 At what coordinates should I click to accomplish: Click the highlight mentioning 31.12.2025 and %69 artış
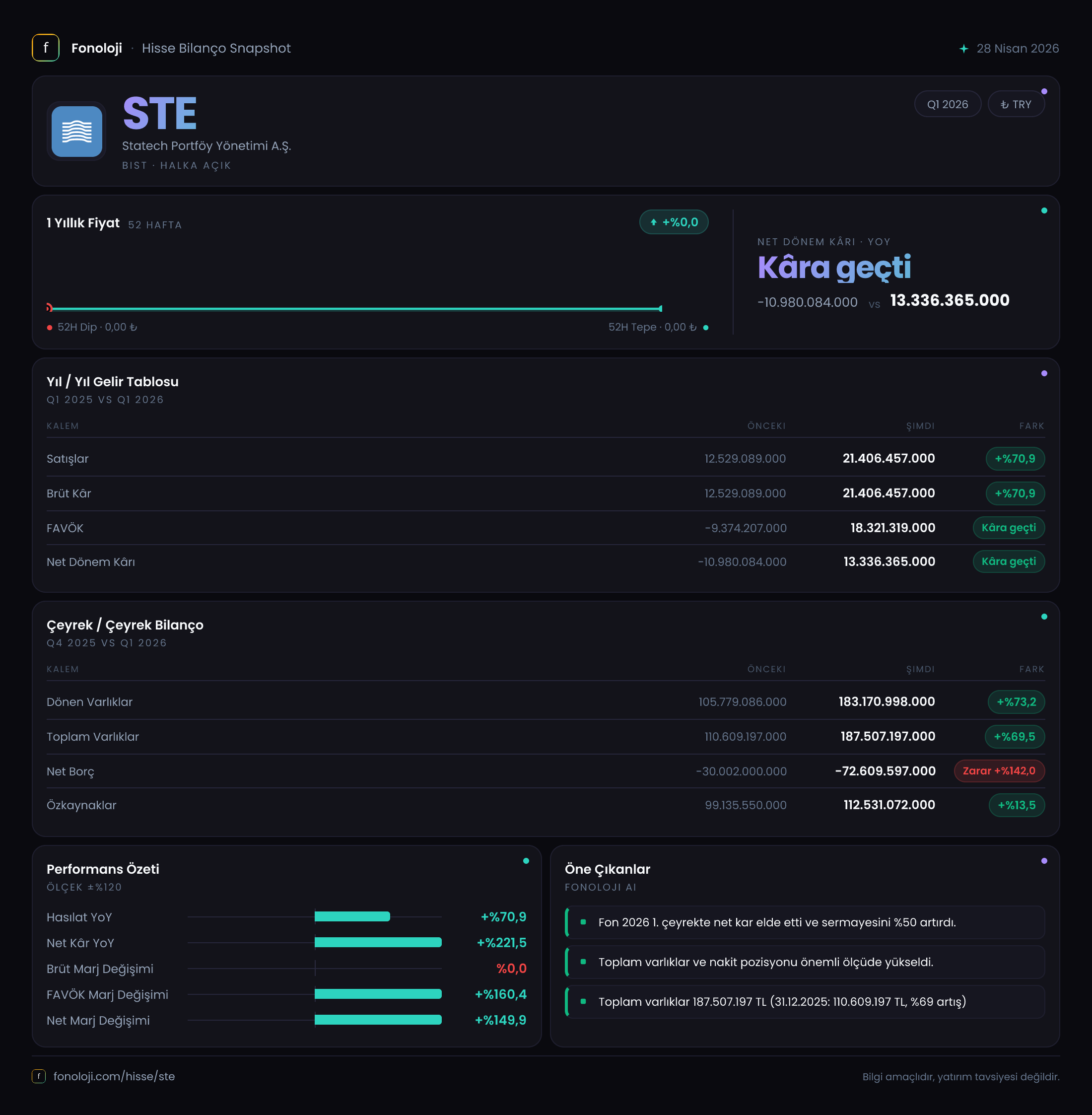(x=805, y=1001)
